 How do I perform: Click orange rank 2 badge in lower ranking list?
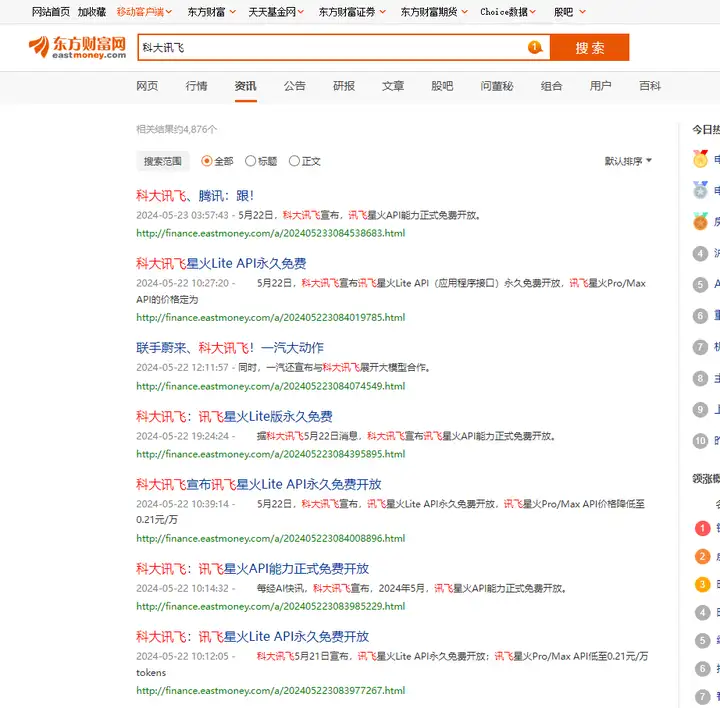703,556
